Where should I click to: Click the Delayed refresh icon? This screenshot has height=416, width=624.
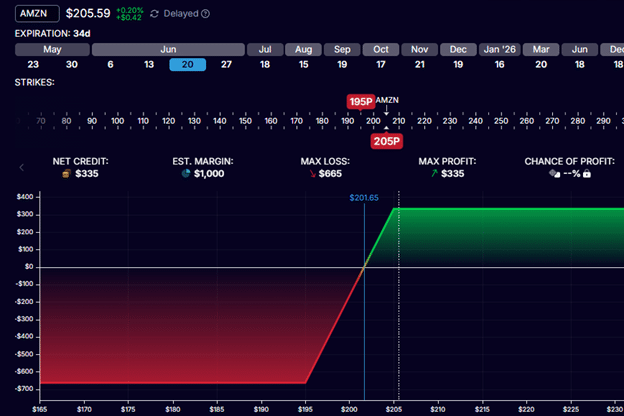(154, 14)
